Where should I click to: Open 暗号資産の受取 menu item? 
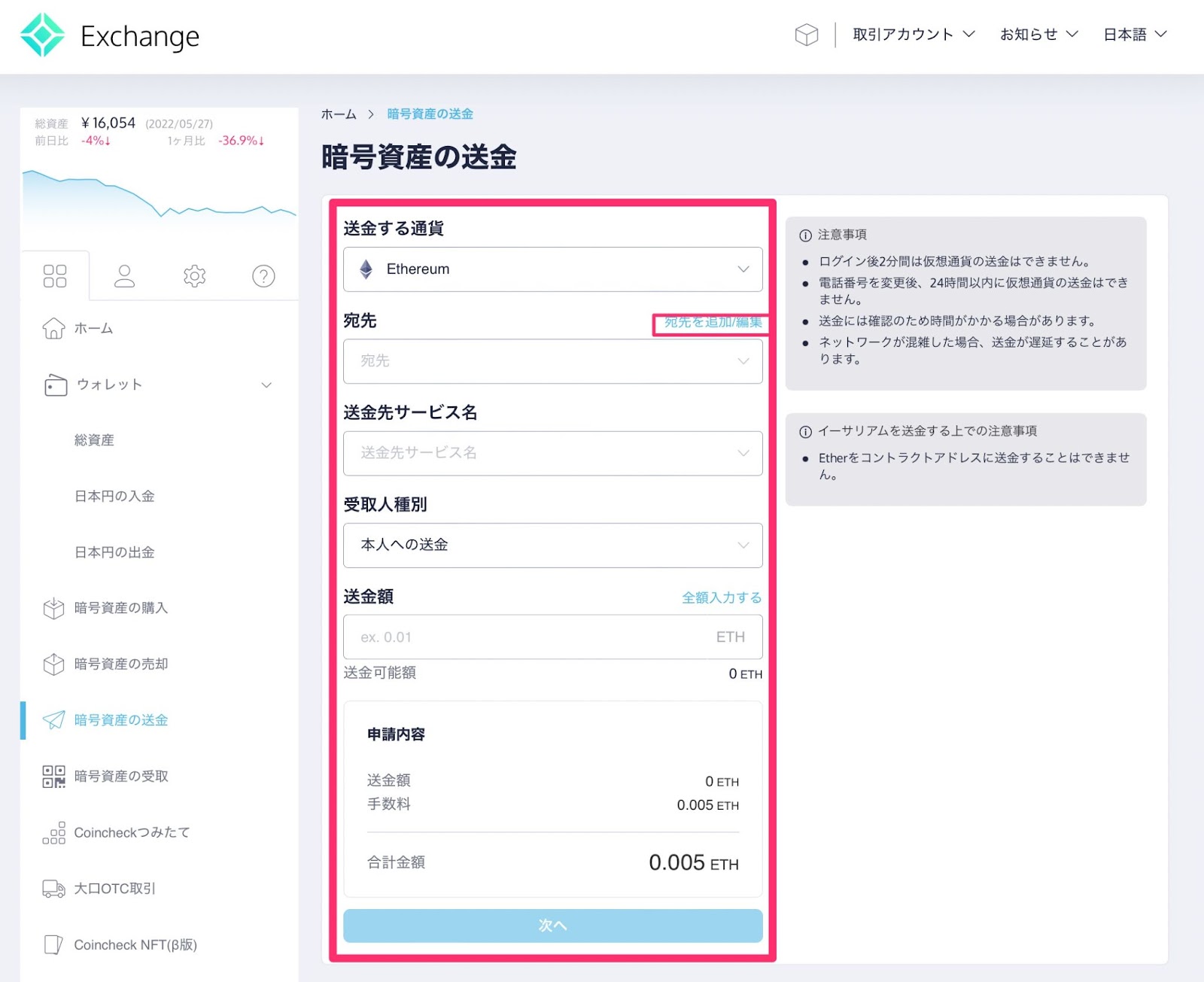click(121, 777)
